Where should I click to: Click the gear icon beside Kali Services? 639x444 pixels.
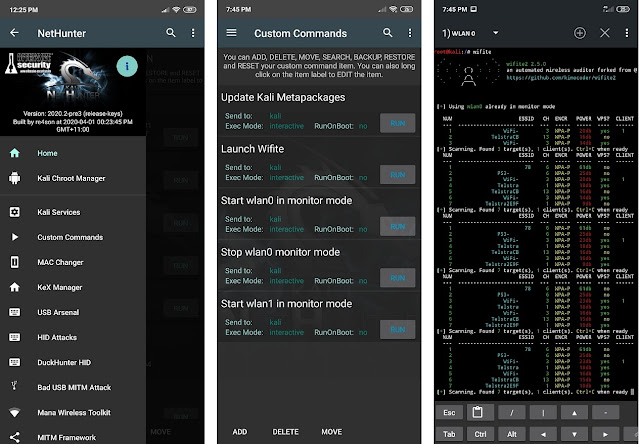[x=15, y=212]
